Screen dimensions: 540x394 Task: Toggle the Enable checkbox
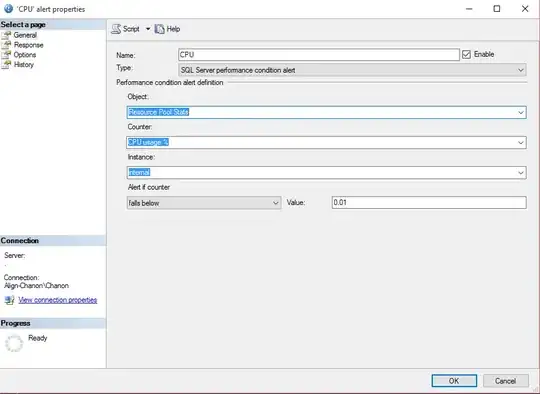pos(466,54)
